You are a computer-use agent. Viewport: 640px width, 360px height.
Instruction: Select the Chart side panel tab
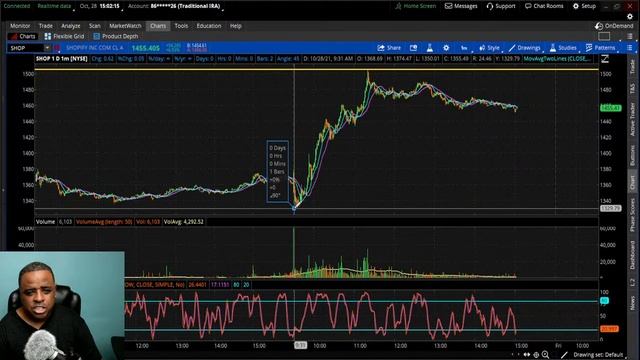[632, 182]
